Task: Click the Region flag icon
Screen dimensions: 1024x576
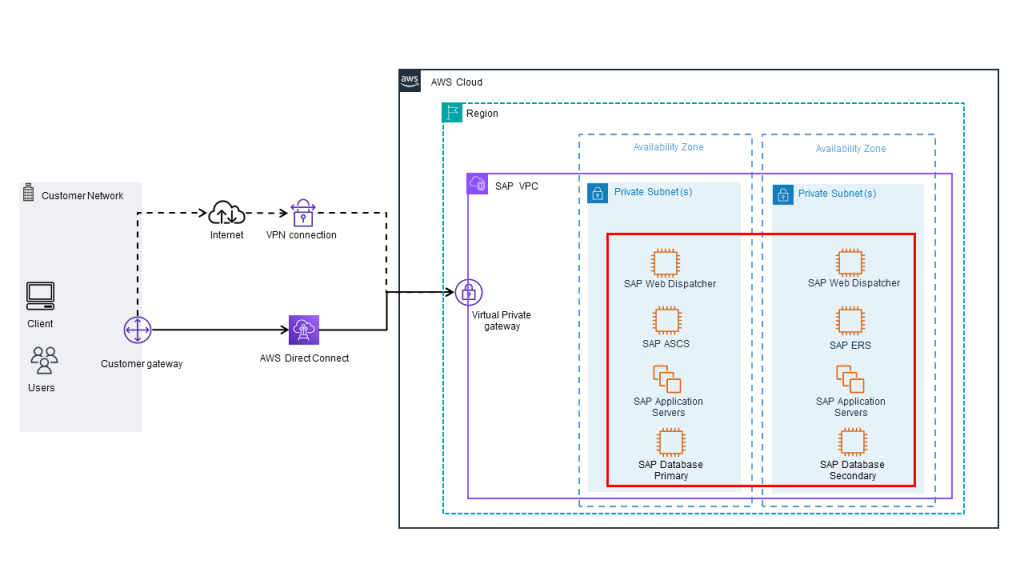Action: coord(451,112)
